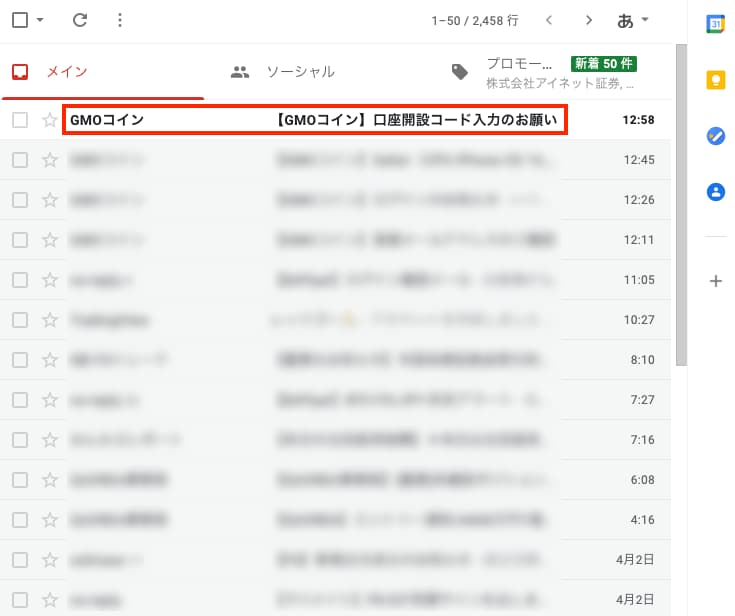
Task: Expand the select-all dropdown arrow
Action: pos(40,20)
